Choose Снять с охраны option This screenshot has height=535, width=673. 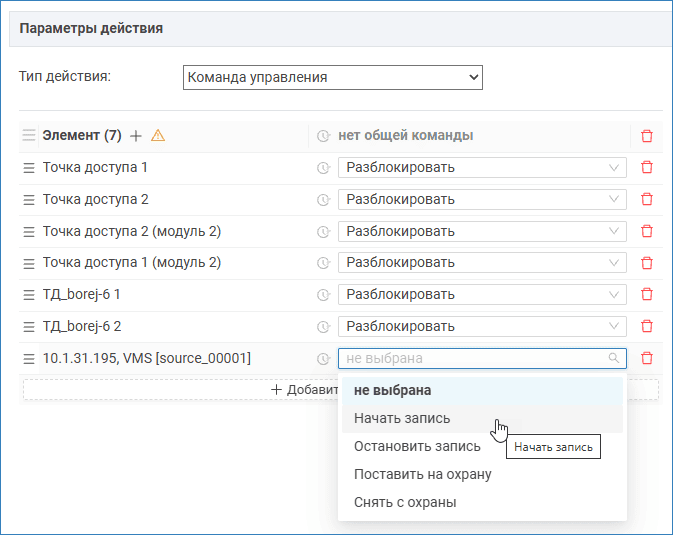pos(482,502)
